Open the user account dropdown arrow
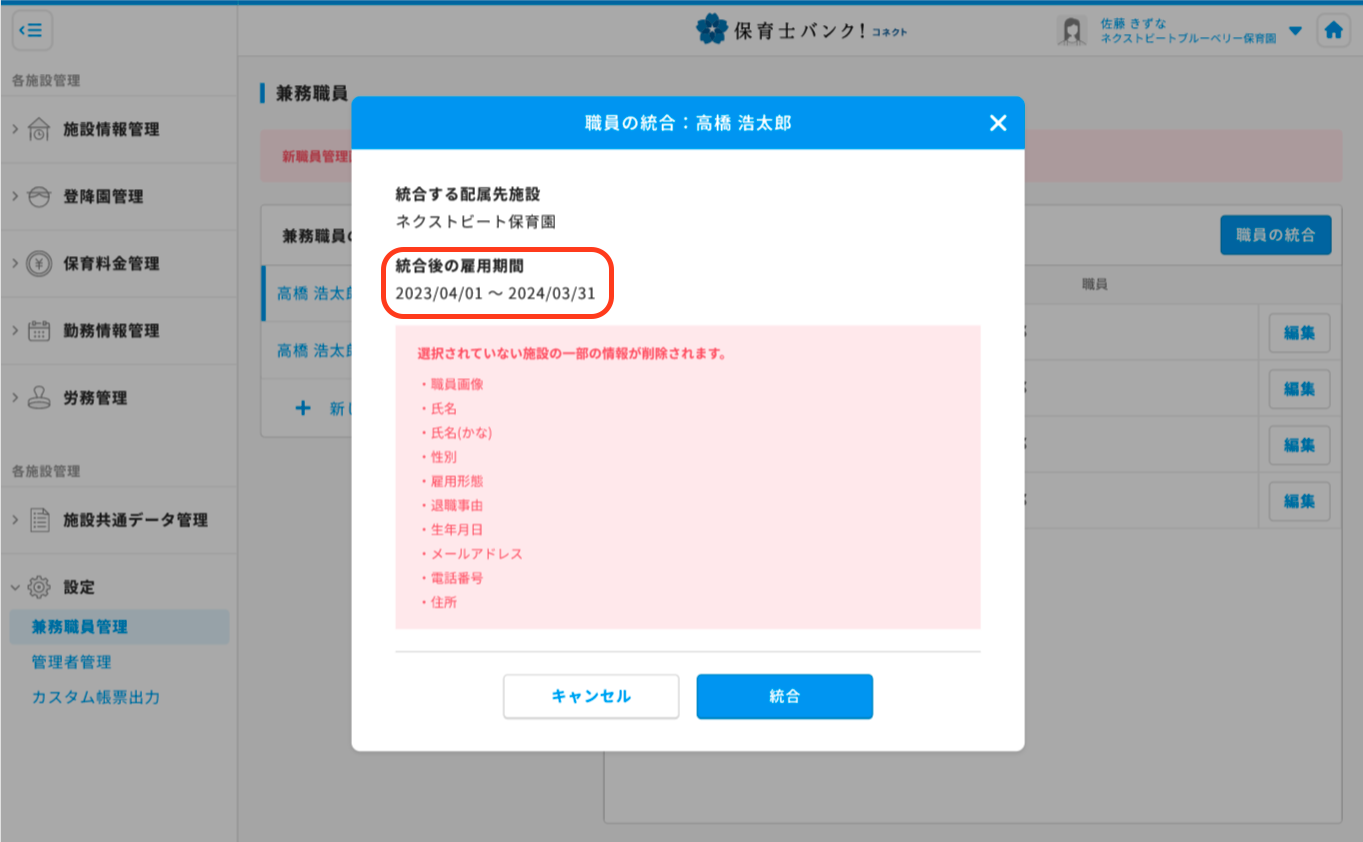Image resolution: width=1363 pixels, height=842 pixels. [1295, 31]
